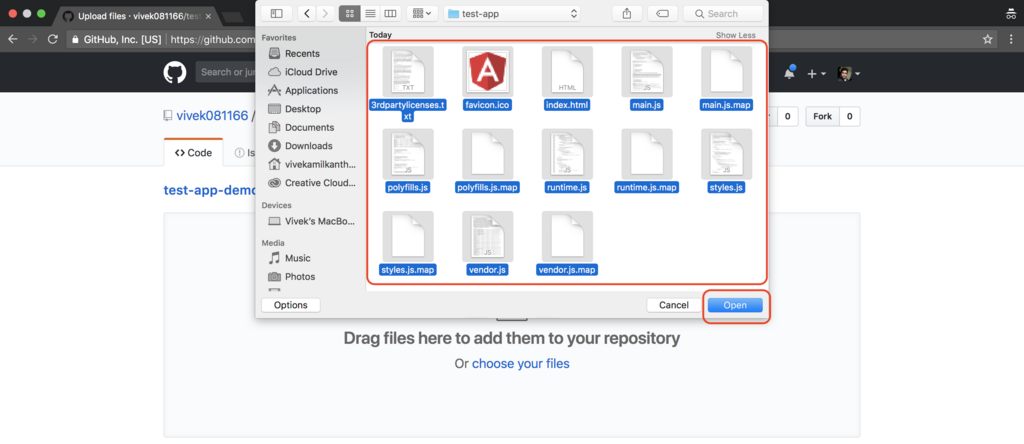Go back in file dialog
Screen dimensions: 1024x444
tap(308, 13)
